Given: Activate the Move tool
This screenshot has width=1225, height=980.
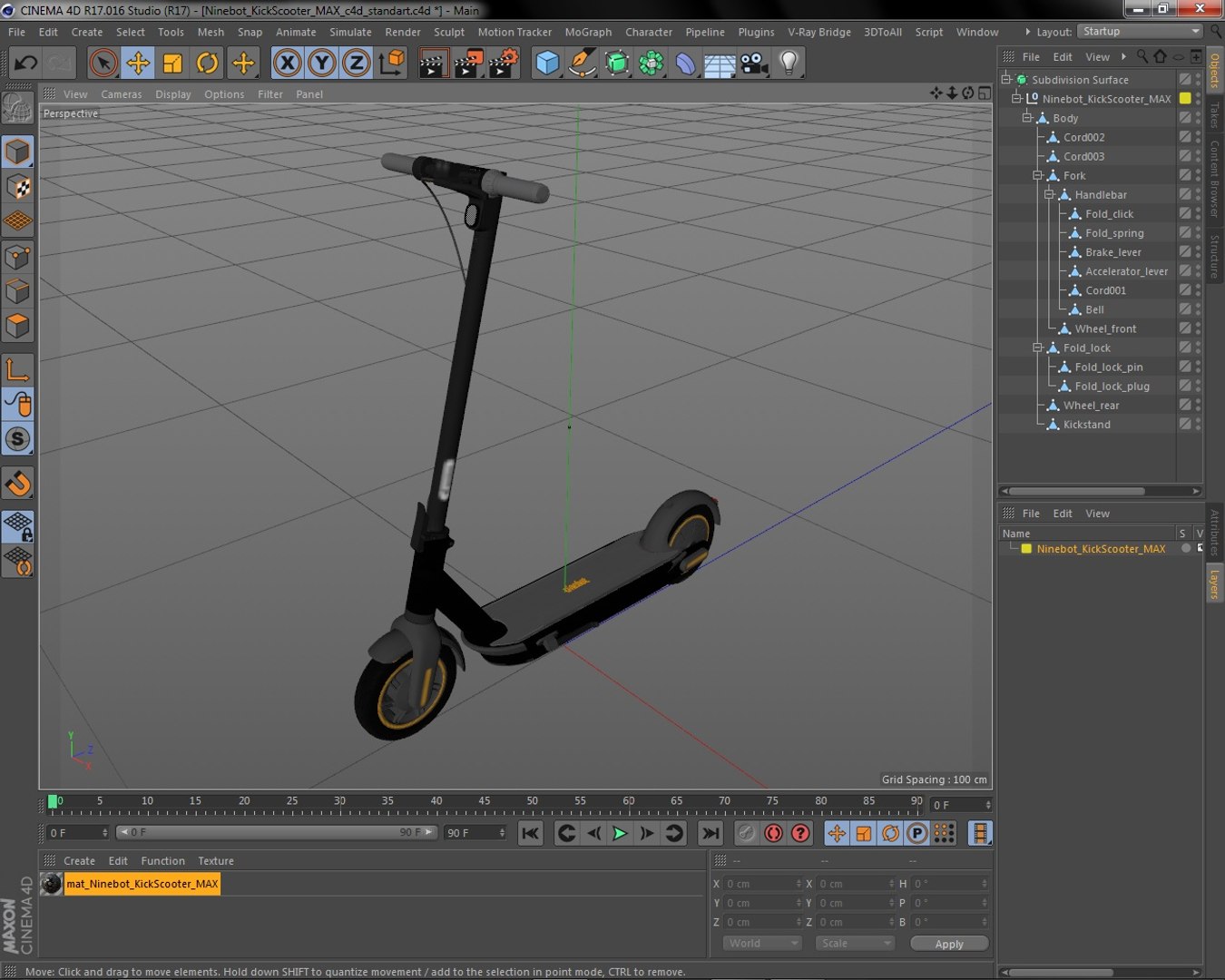Looking at the screenshot, I should pos(138,63).
